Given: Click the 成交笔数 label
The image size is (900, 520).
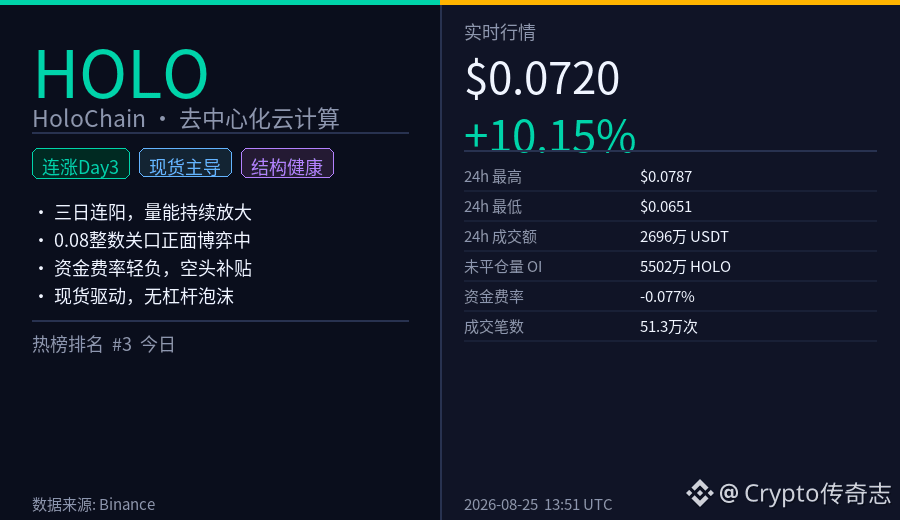Looking at the screenshot, I should tap(494, 327).
